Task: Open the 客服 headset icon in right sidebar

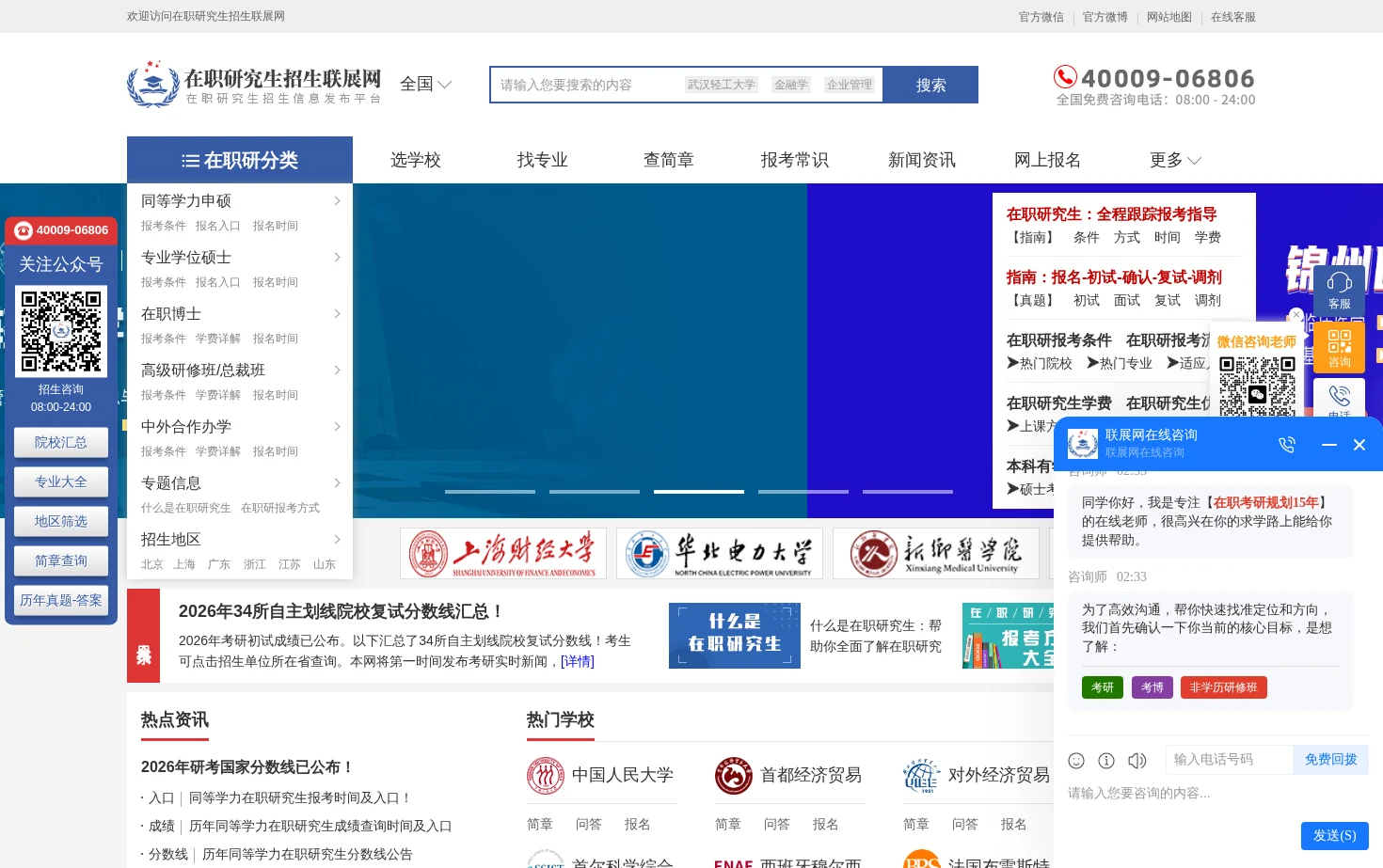Action: point(1340,290)
